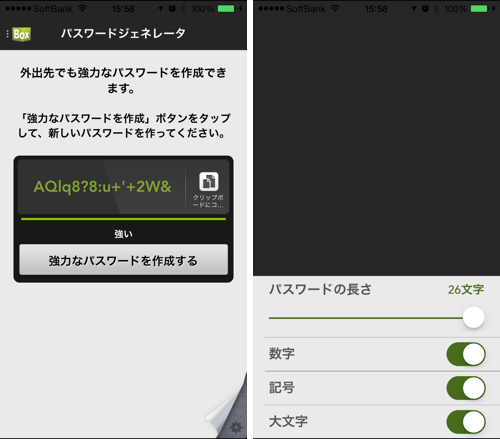Tap the location arrow icon in left status bar

click(161, 9)
